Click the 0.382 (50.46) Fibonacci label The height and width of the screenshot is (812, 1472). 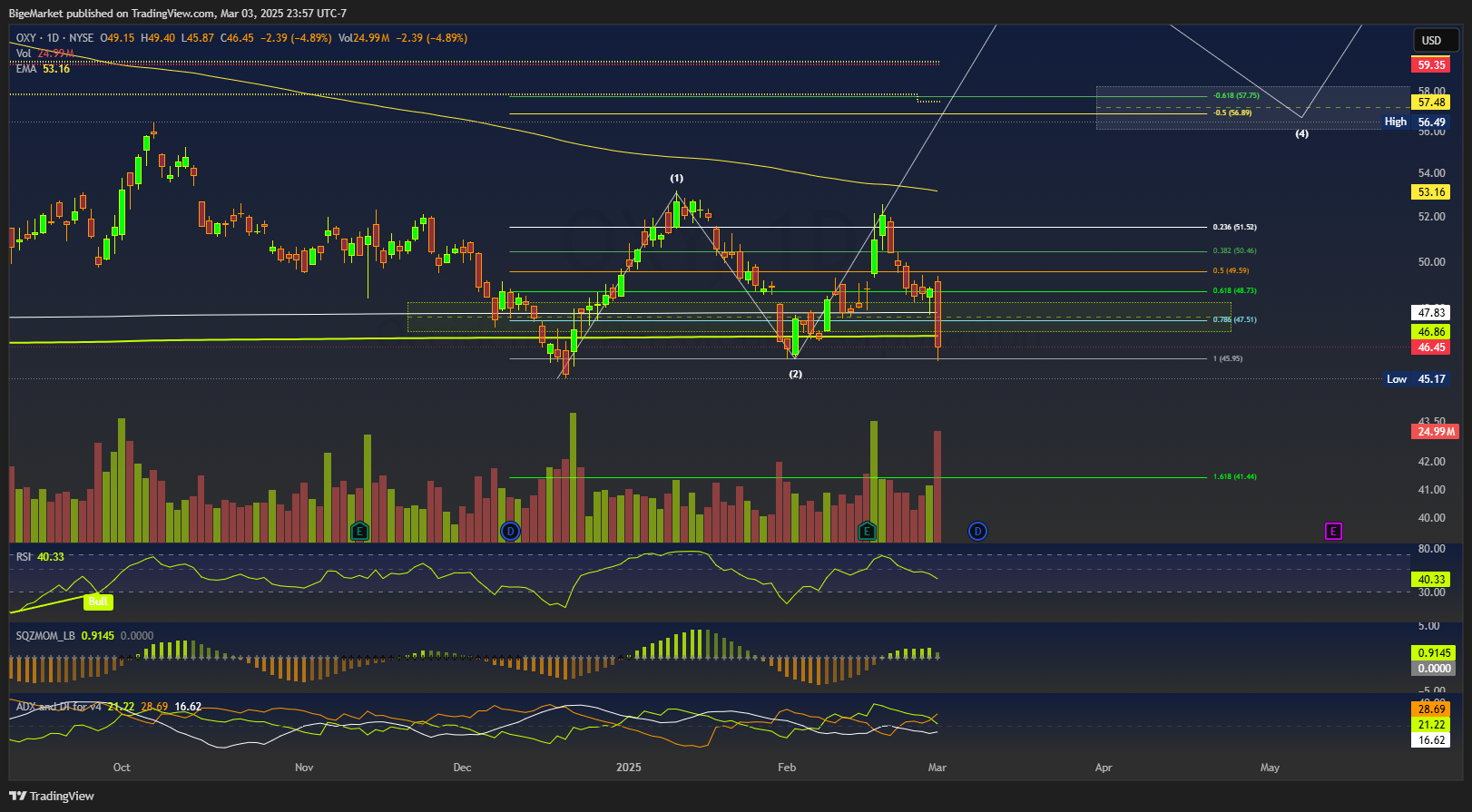[x=1234, y=251]
